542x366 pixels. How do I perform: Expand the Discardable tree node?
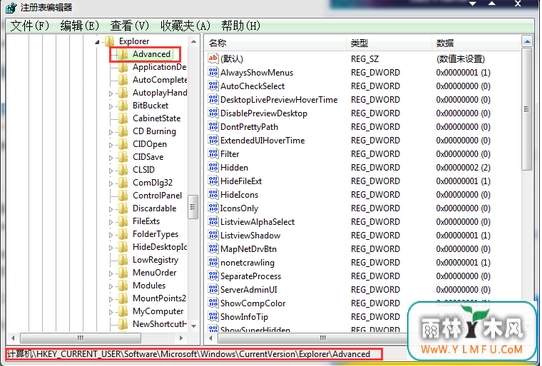point(111,209)
